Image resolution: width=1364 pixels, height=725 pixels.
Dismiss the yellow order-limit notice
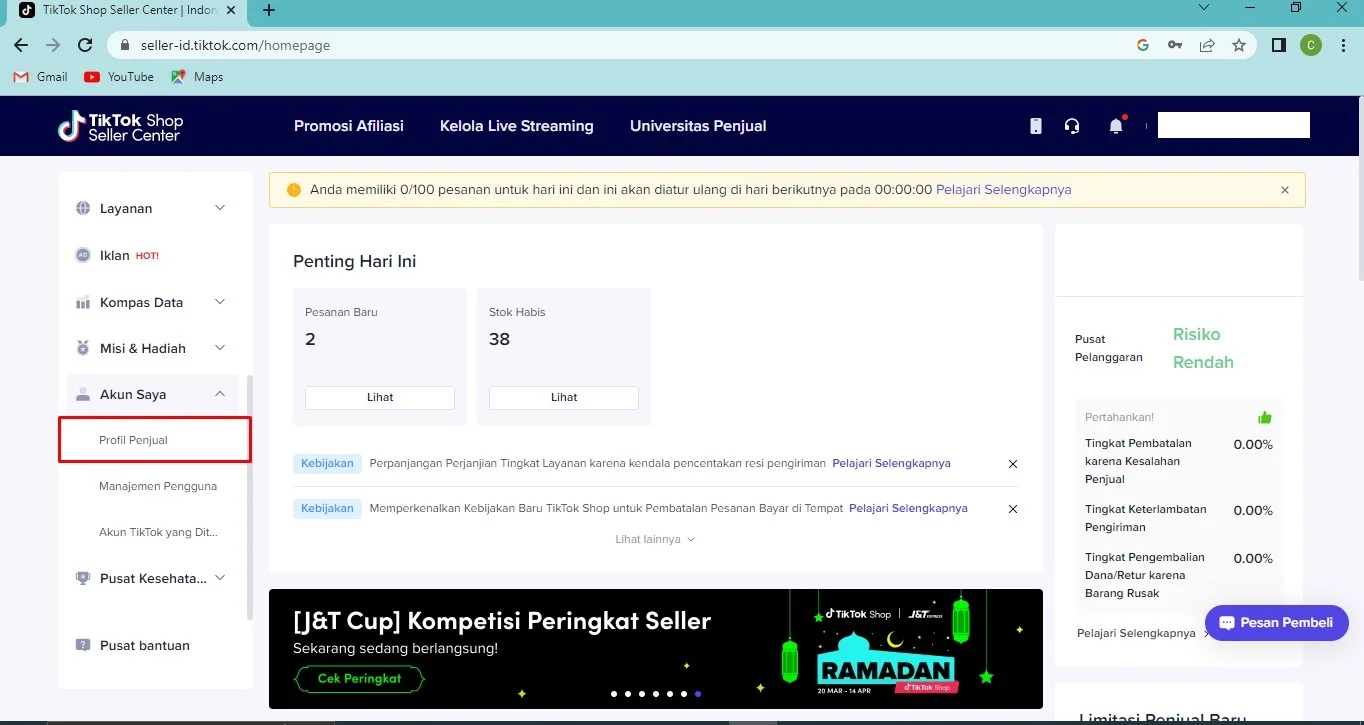[x=1285, y=190]
